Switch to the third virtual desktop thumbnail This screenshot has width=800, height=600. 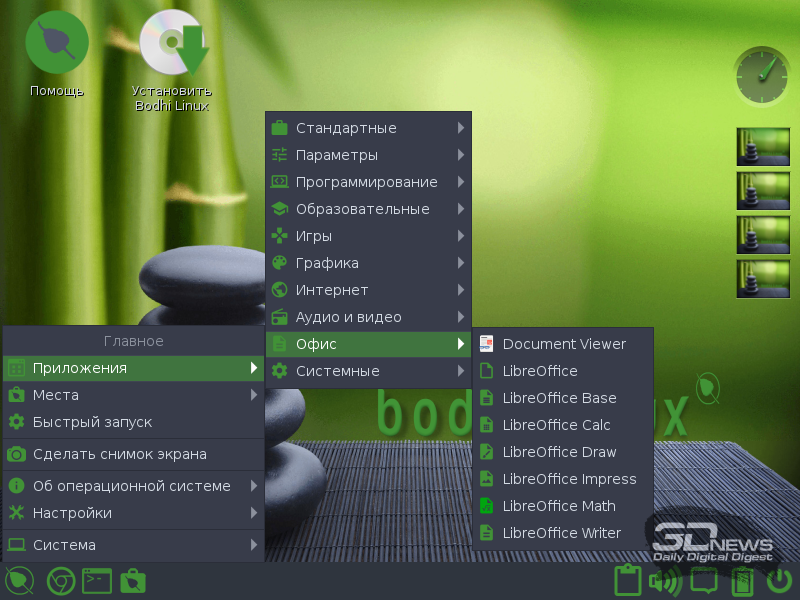click(763, 235)
